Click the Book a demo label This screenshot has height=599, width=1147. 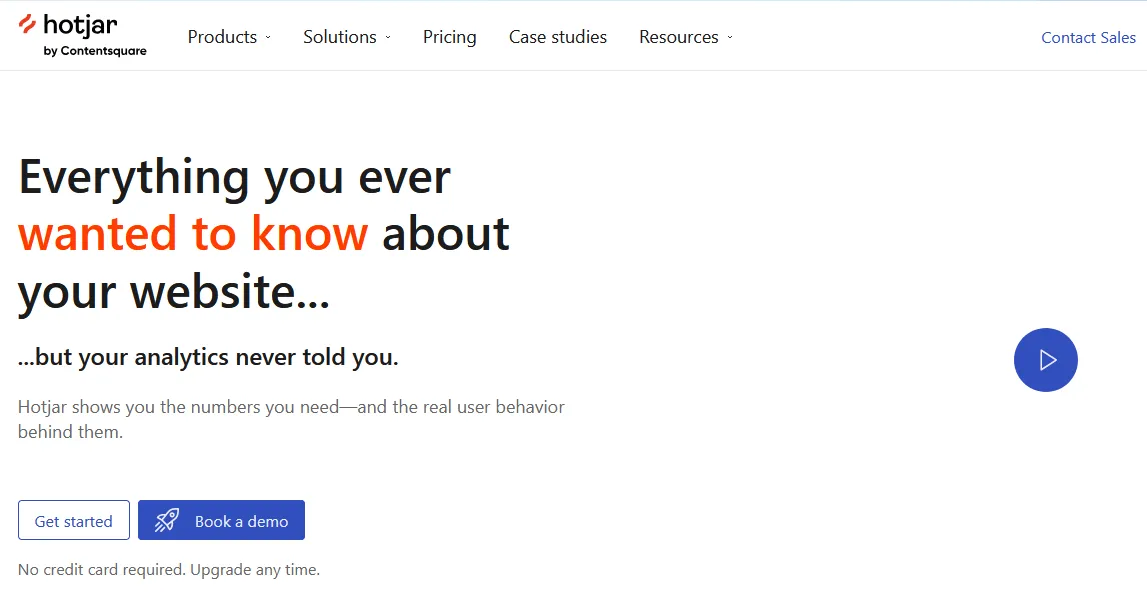point(241,521)
